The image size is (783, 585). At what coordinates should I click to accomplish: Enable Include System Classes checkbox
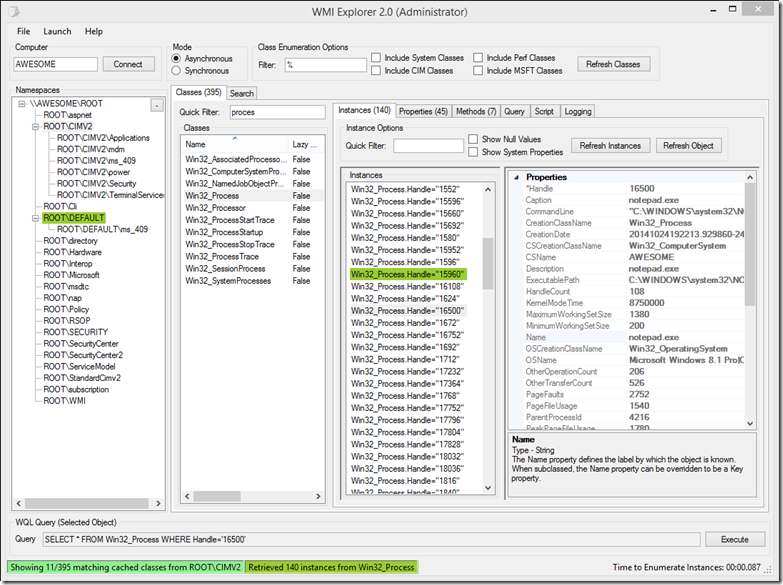pyautogui.click(x=376, y=58)
